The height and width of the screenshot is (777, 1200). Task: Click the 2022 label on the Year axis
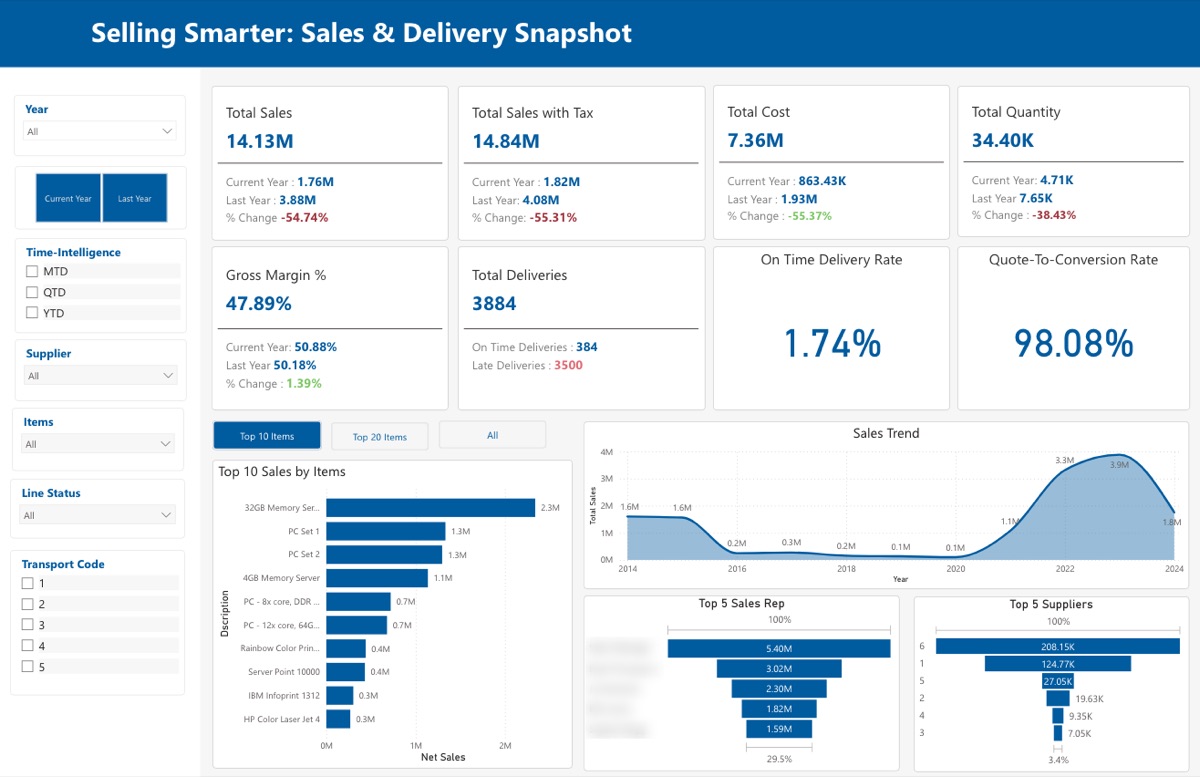coord(1065,568)
